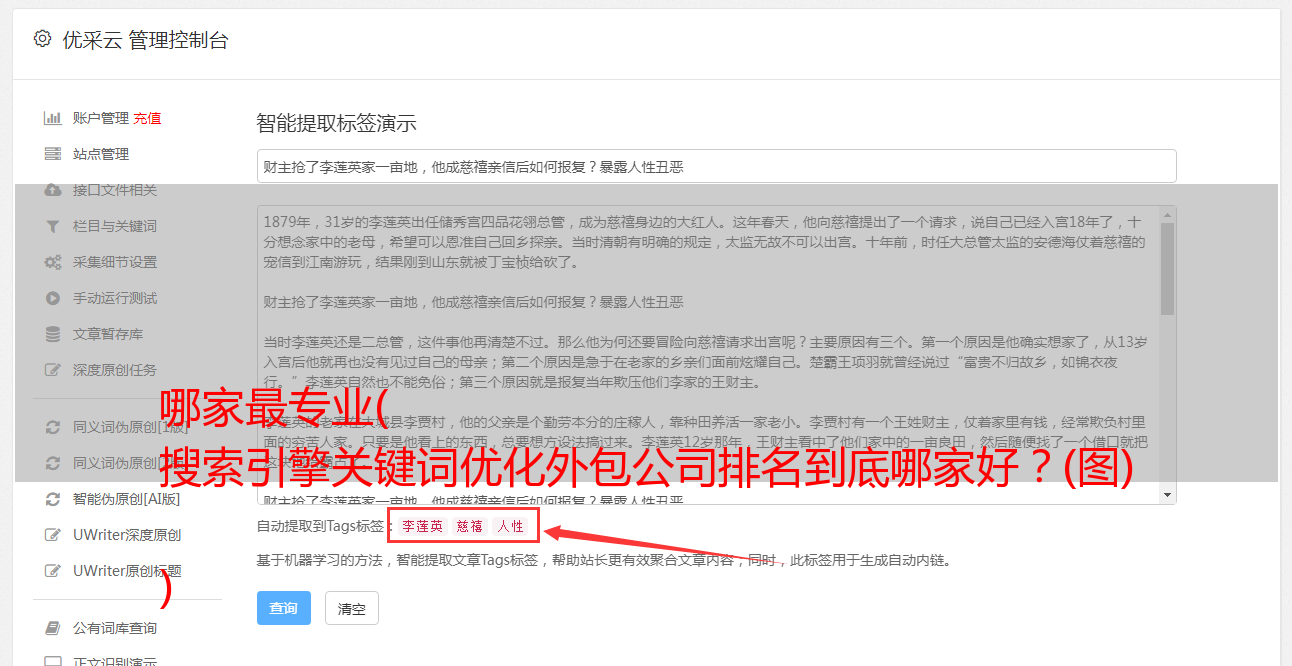The width and height of the screenshot is (1292, 666).
Task: Open 账户管理 bar chart icon
Action: 52,118
